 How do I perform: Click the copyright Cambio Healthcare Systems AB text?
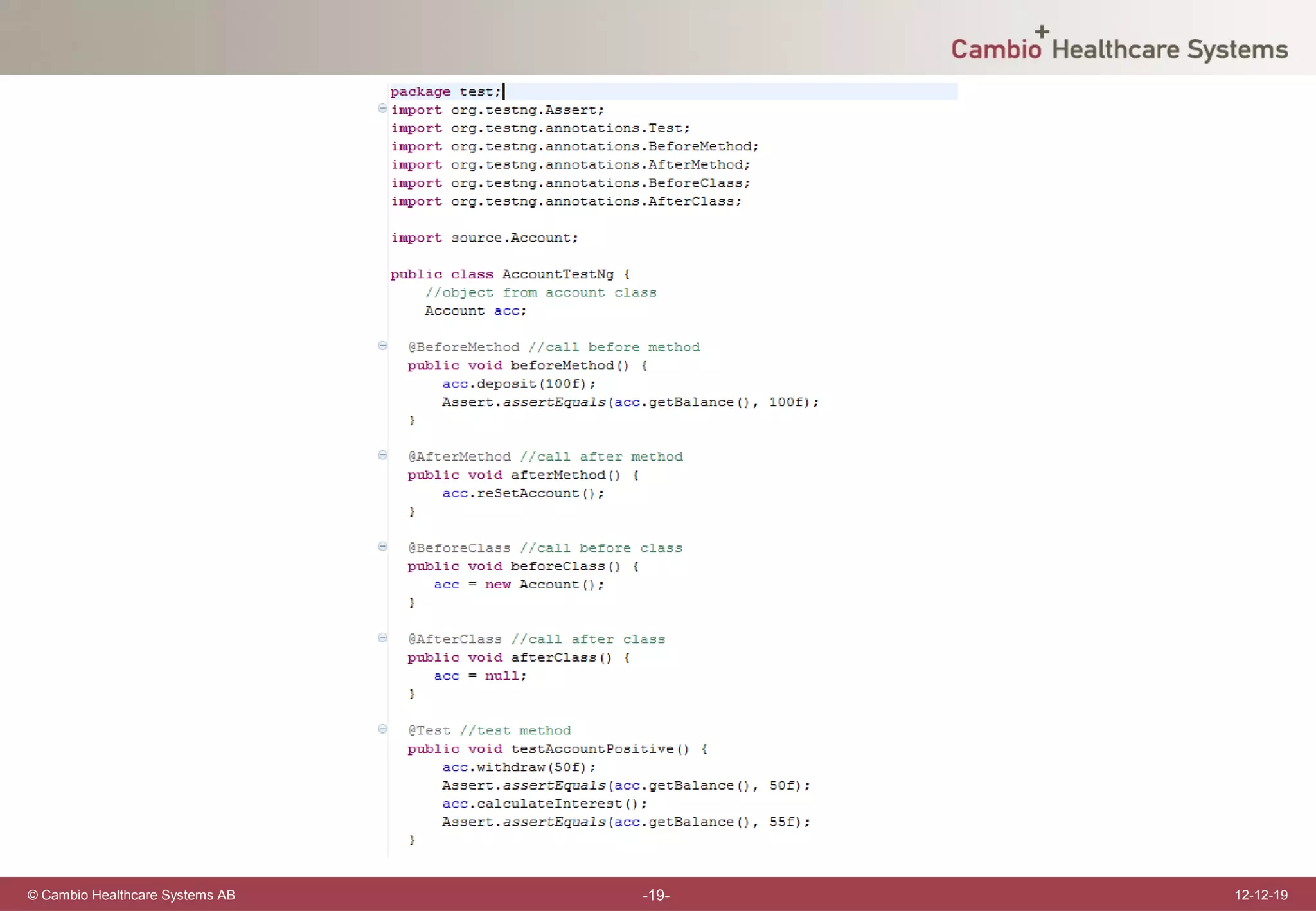pos(131,895)
